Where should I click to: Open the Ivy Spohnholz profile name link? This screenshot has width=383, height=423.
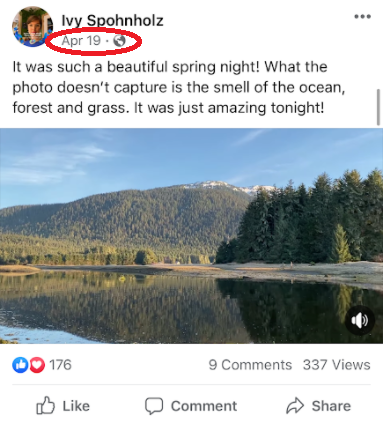click(x=112, y=21)
